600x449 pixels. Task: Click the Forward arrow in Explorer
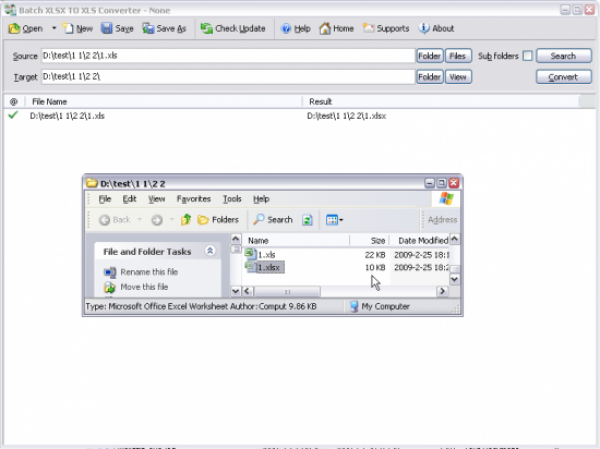157,220
